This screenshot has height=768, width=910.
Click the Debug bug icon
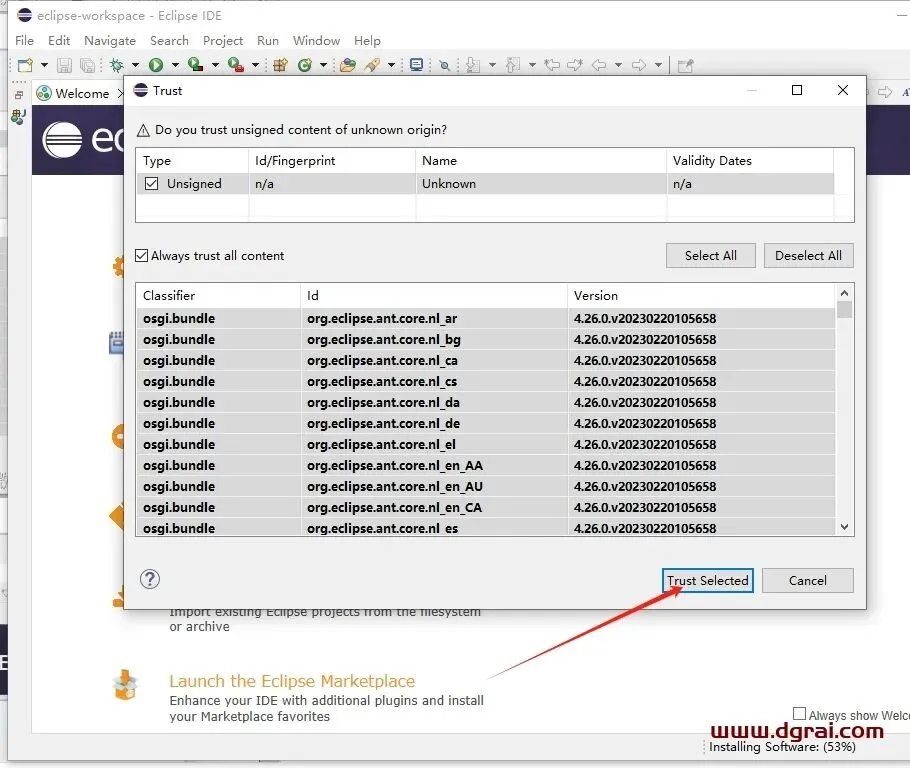tap(117, 65)
